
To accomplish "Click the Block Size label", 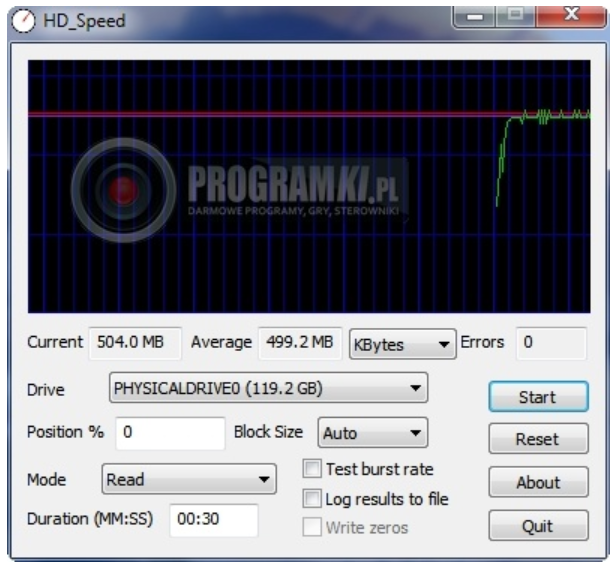I will point(268,432).
